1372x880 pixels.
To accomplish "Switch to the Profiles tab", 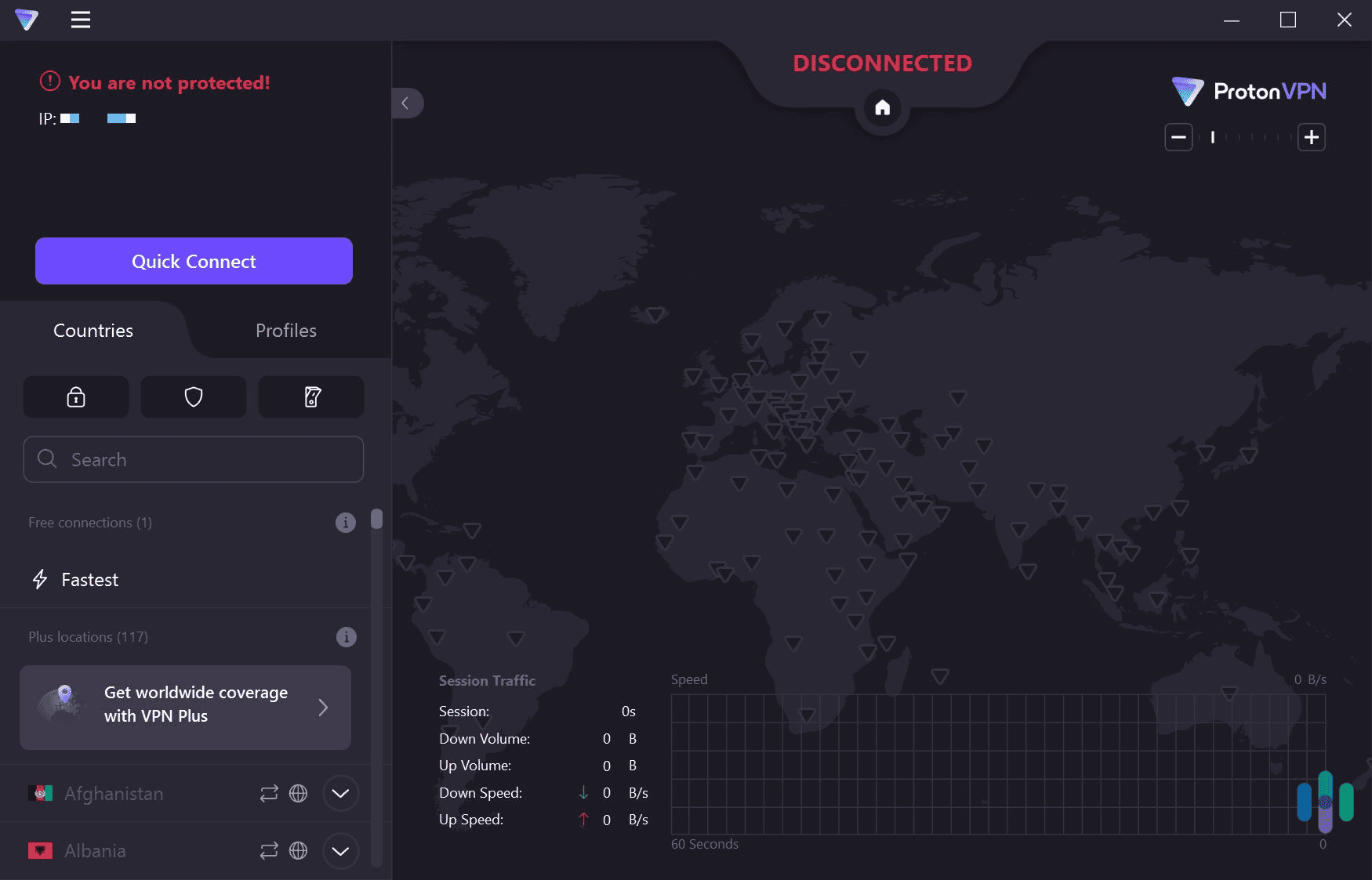I will 285,330.
